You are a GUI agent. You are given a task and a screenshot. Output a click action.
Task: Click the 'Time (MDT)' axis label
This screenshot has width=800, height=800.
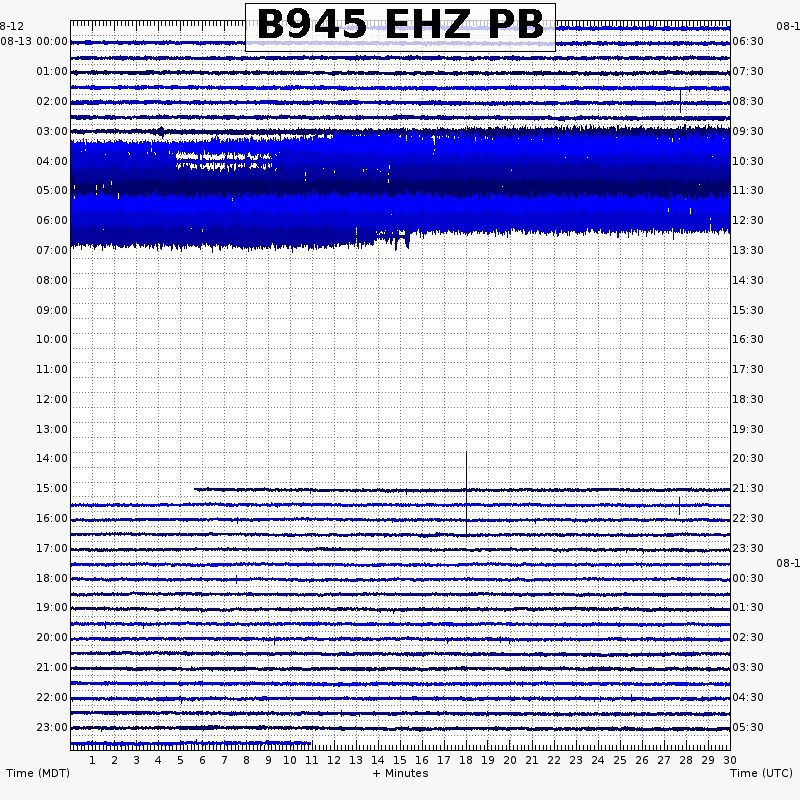[x=38, y=773]
